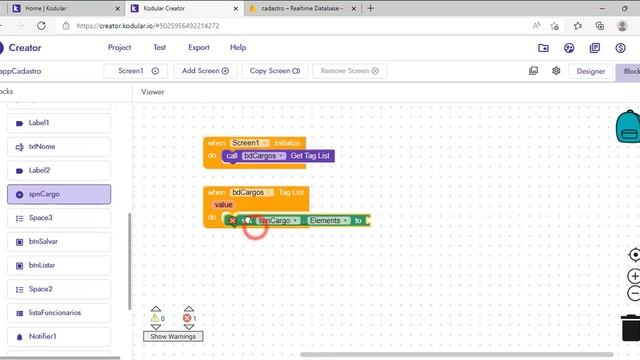
Task: Click the browser address bar URL
Action: pyautogui.click(x=148, y=26)
